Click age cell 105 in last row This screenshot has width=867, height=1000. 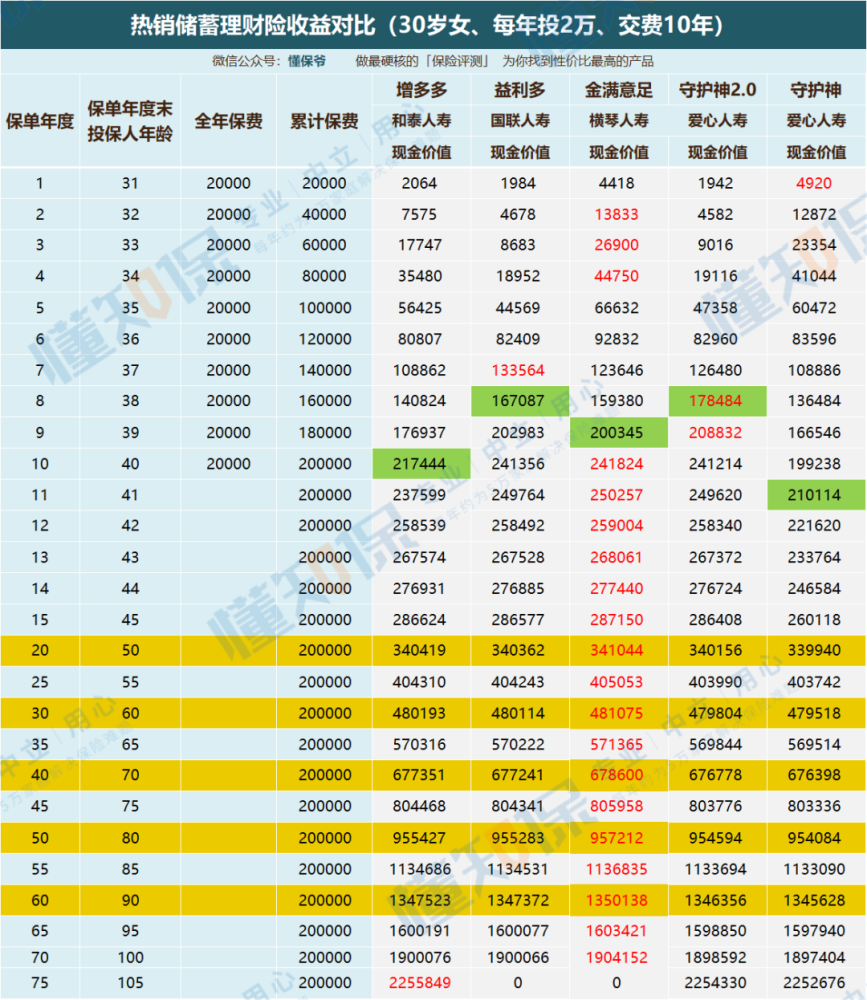click(x=130, y=983)
